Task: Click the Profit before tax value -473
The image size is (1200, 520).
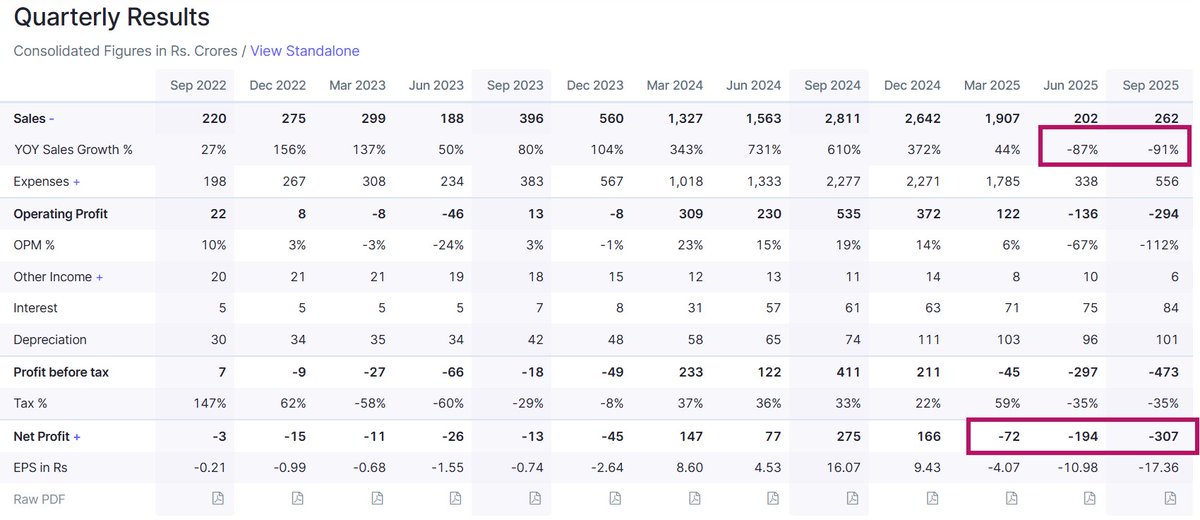Action: (1162, 372)
